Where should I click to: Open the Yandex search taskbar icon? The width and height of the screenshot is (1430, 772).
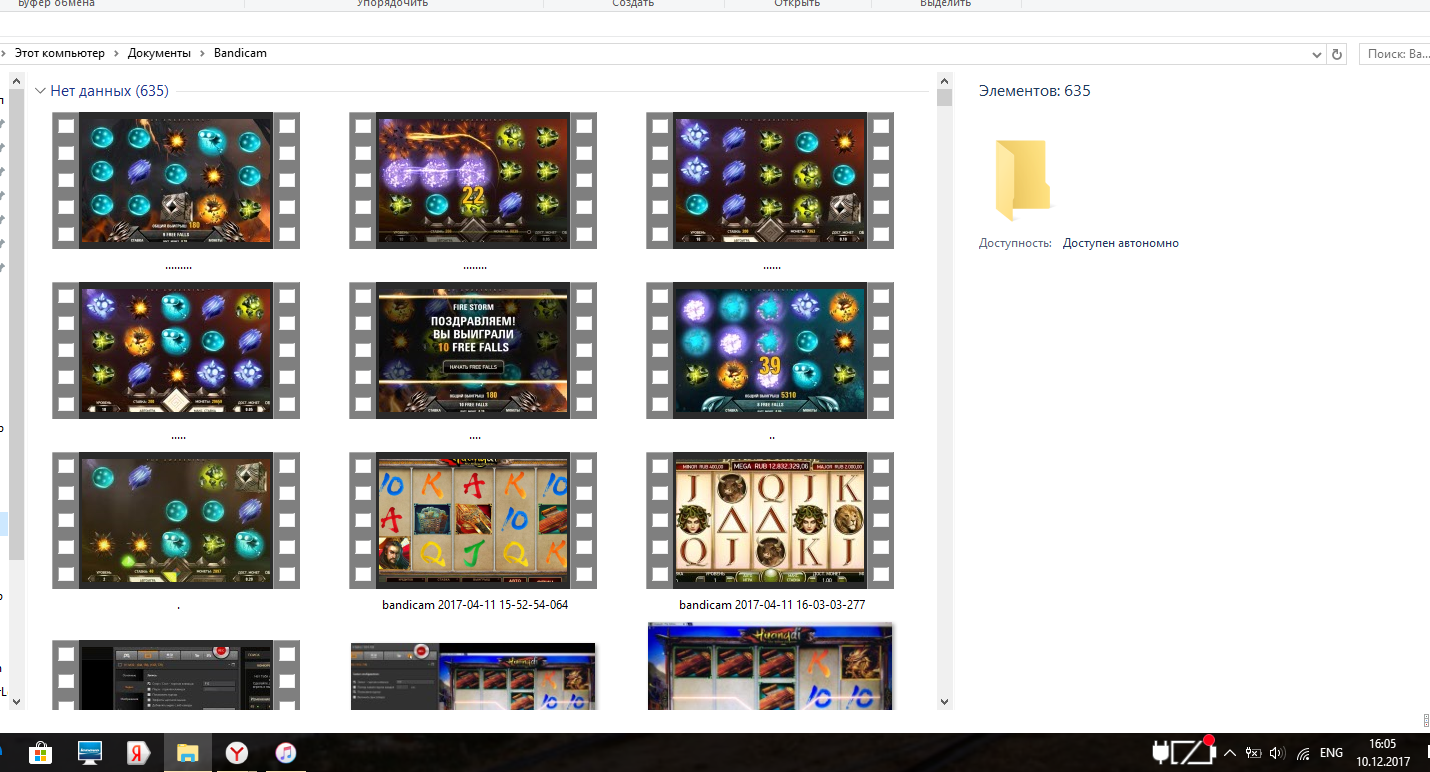coord(138,753)
